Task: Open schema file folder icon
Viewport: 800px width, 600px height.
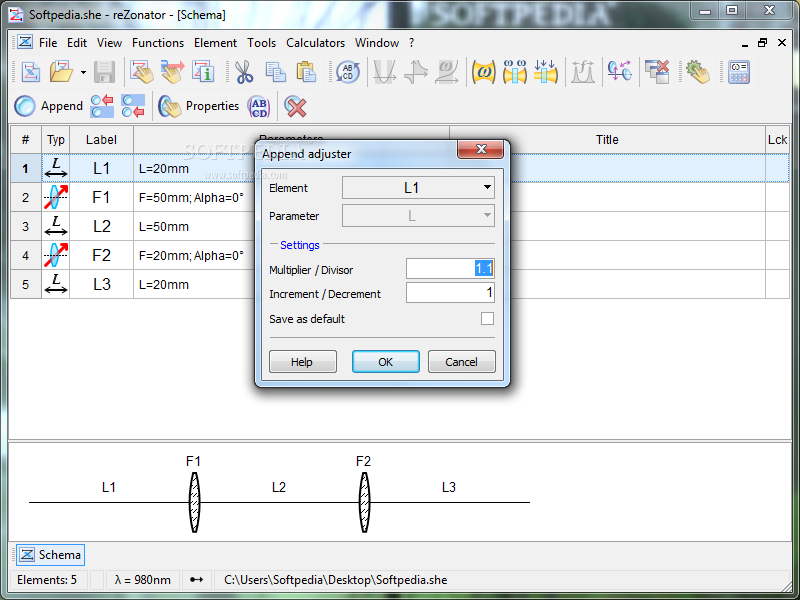Action: [62, 72]
